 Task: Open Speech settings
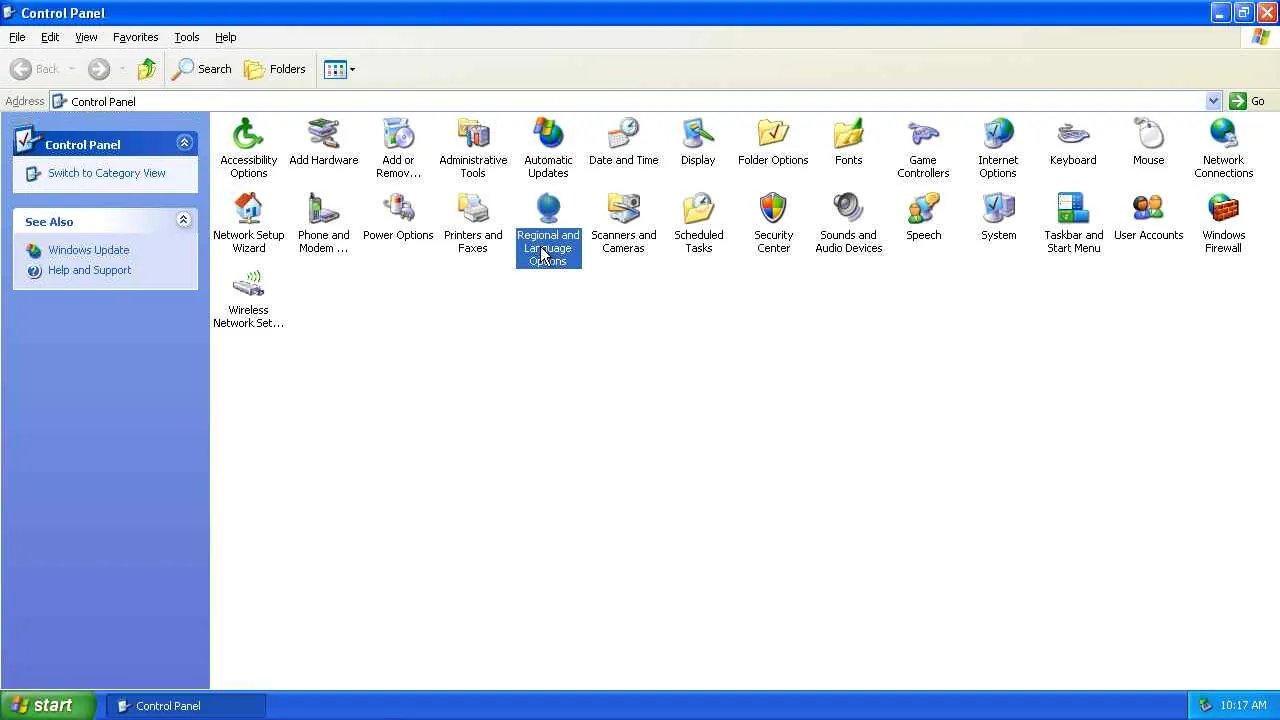click(x=923, y=217)
